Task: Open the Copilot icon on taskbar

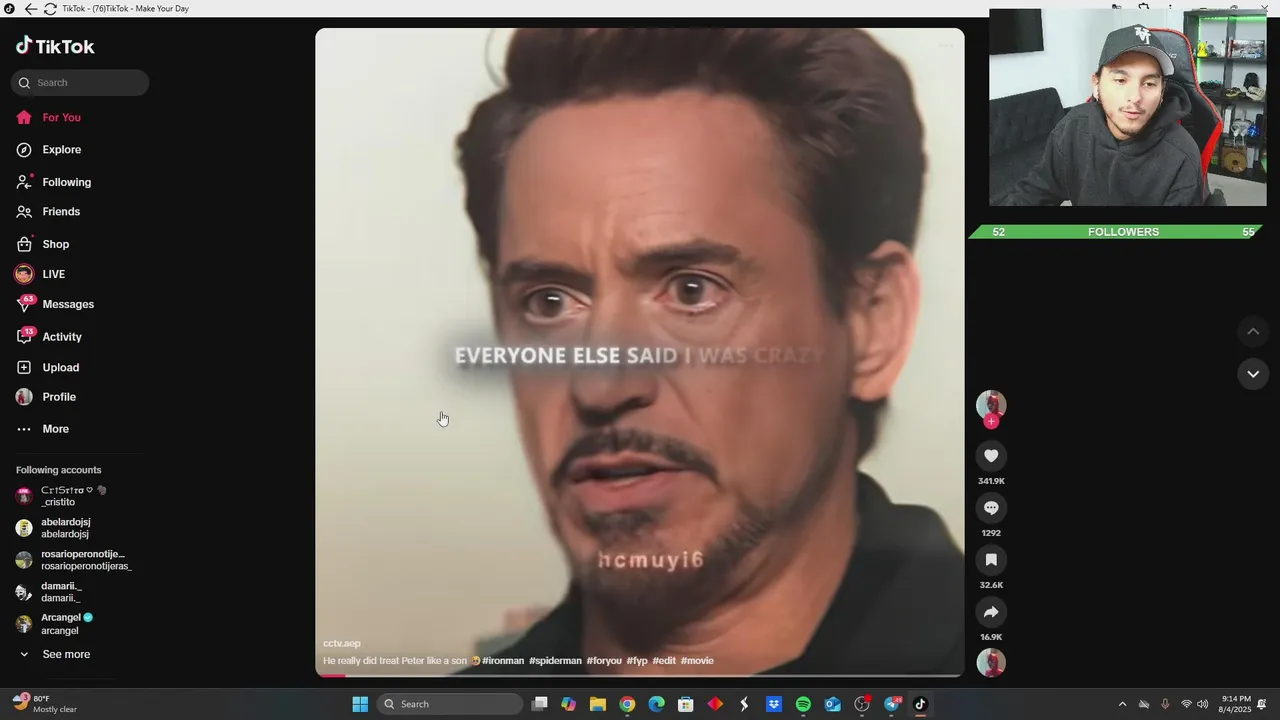Action: point(569,704)
